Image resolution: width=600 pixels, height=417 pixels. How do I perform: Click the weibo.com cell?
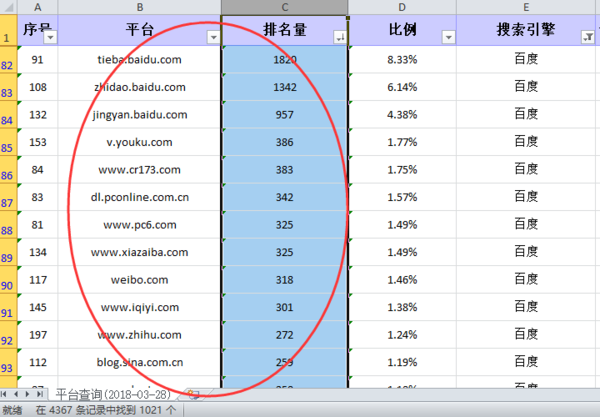point(140,280)
